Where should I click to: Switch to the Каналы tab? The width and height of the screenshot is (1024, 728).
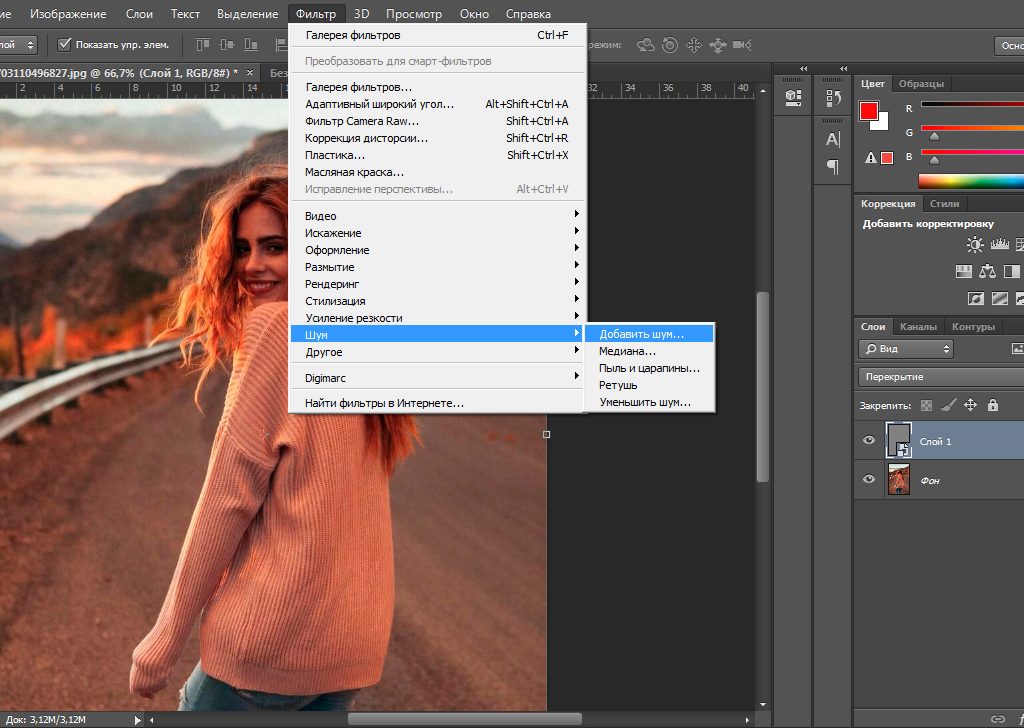(x=919, y=325)
